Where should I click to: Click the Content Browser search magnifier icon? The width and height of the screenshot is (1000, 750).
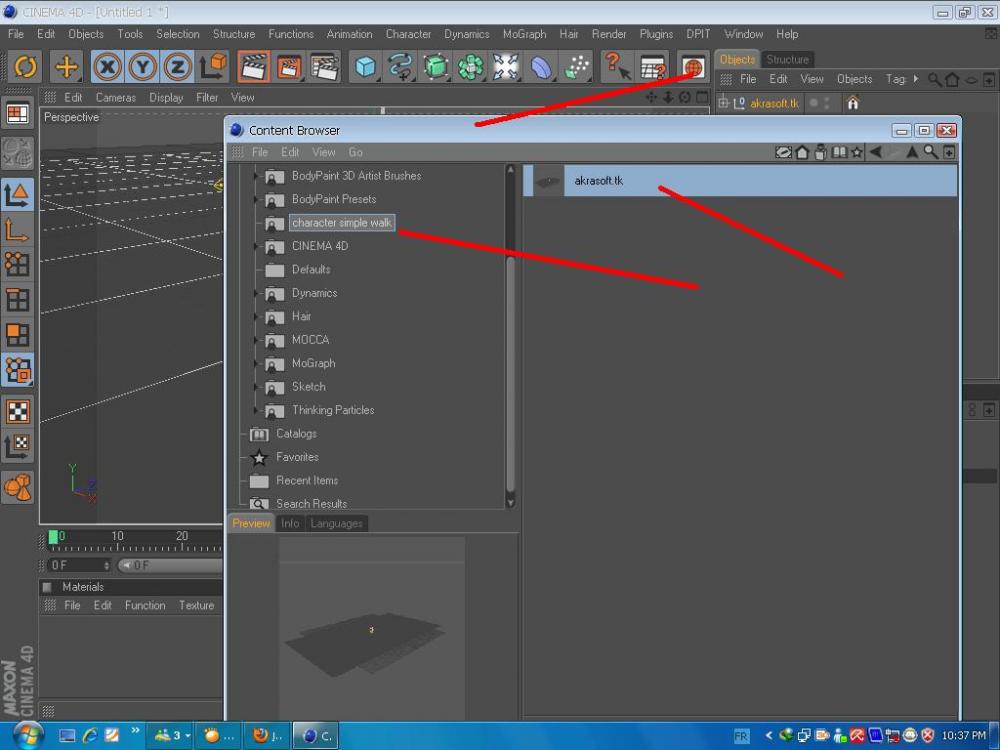[x=931, y=152]
